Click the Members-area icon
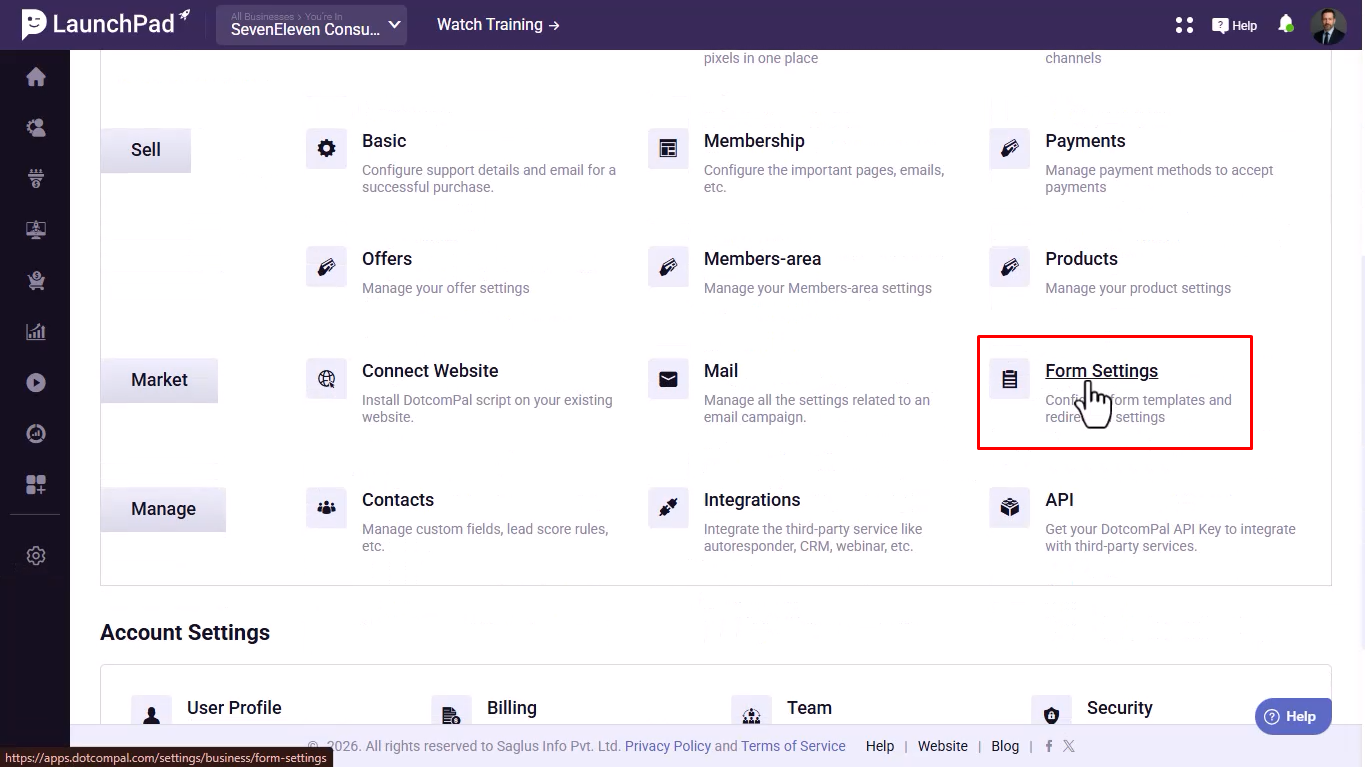The height and width of the screenshot is (767, 1365). [668, 267]
